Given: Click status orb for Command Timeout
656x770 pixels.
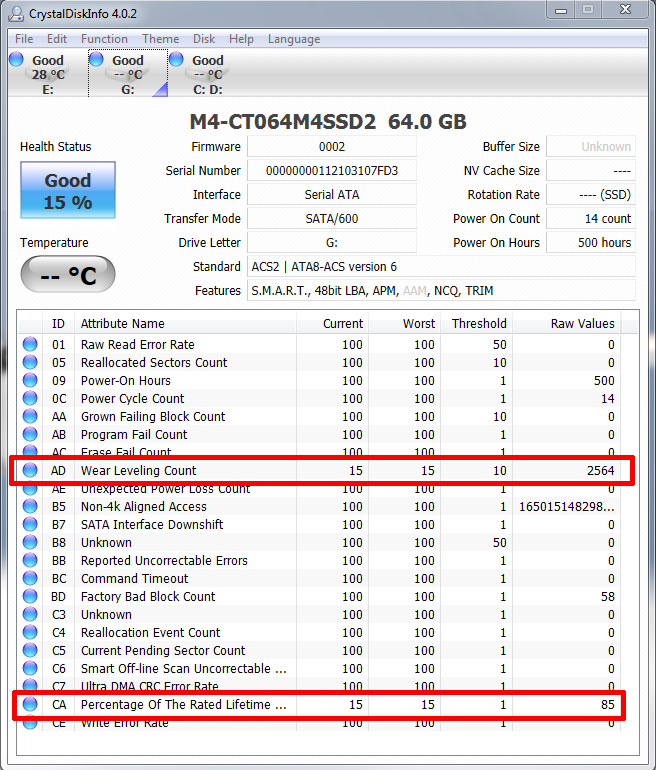Looking at the screenshot, I should (x=30, y=578).
